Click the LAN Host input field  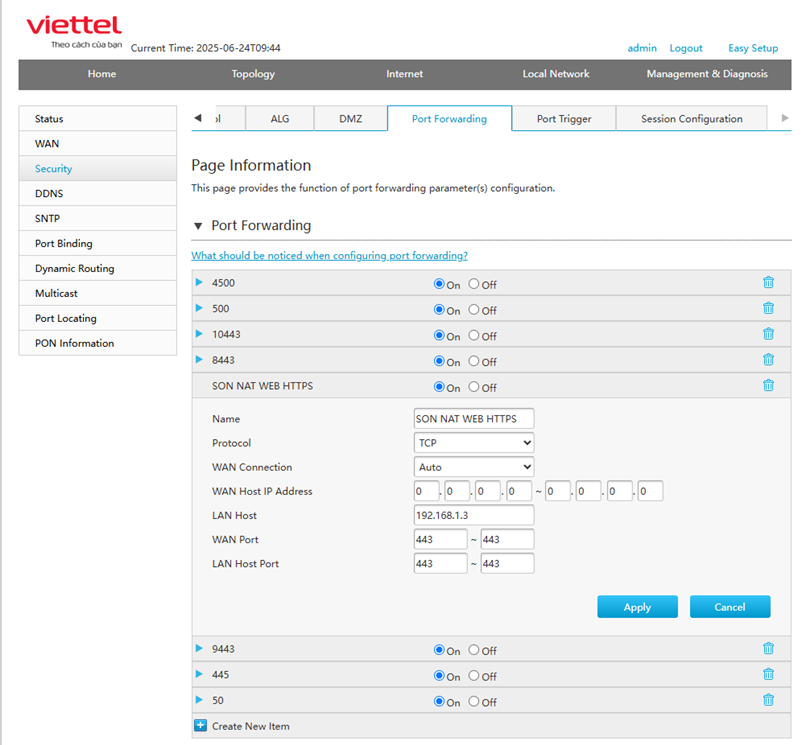coord(474,515)
